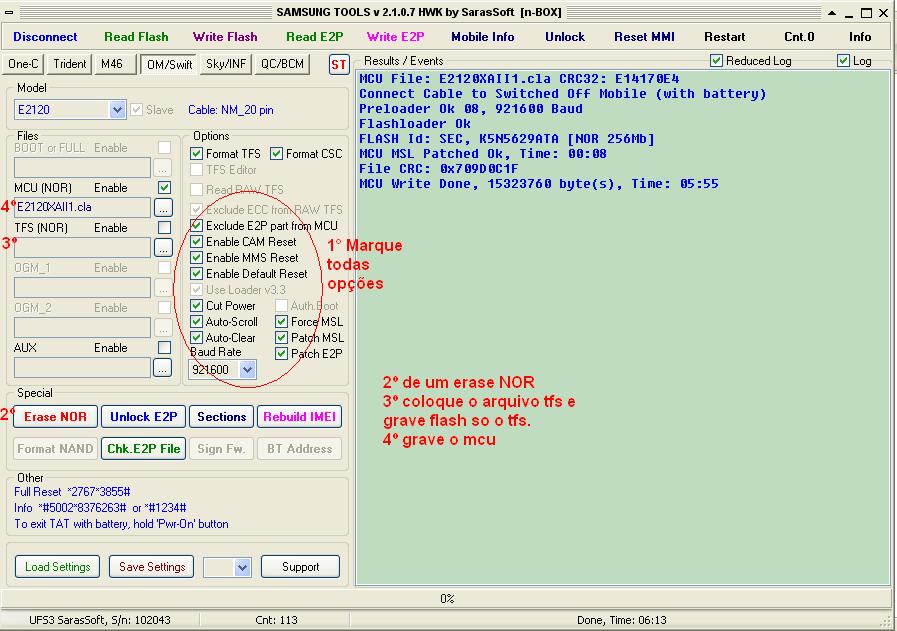Toggle the Reduced Log checkbox

pyautogui.click(x=716, y=61)
